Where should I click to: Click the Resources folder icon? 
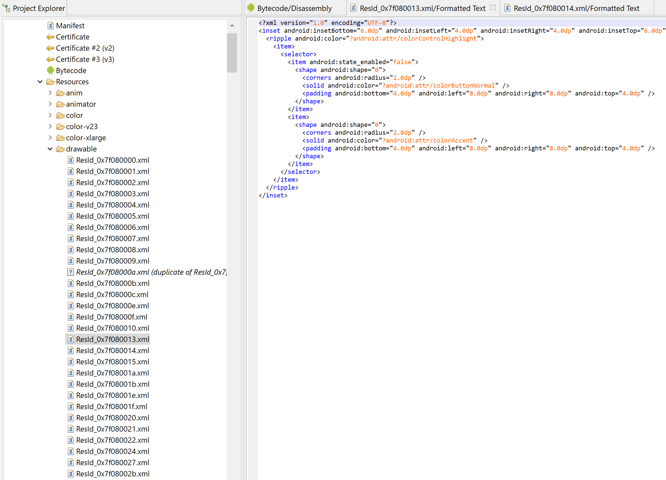[50, 82]
